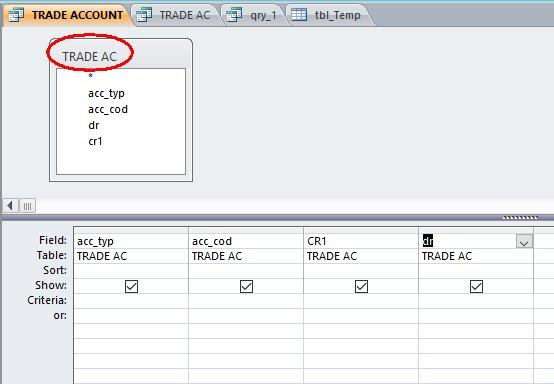554x384 pixels.
Task: Select acc_typ in TRADE AC field list
Action: (106, 94)
